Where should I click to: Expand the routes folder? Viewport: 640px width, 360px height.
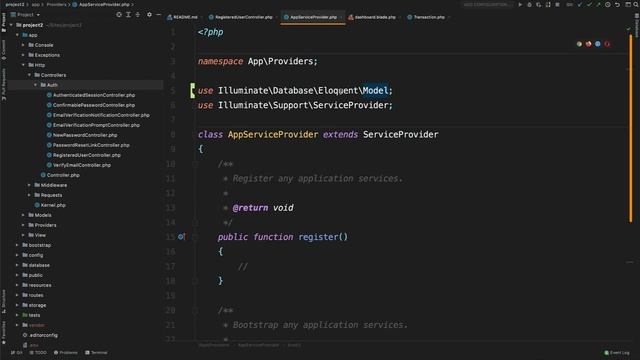click(17, 295)
